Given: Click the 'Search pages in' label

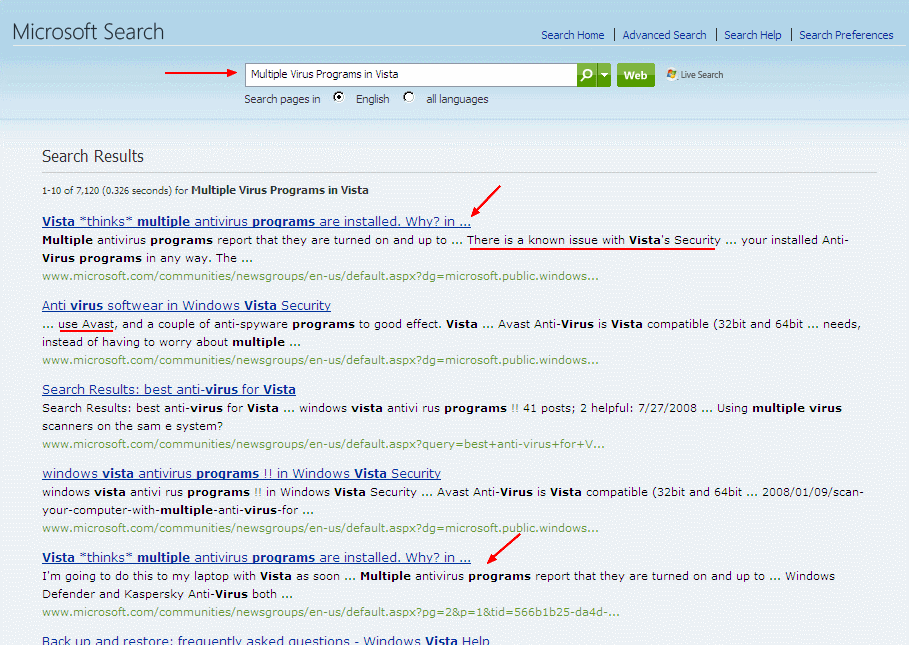Looking at the screenshot, I should tap(282, 99).
